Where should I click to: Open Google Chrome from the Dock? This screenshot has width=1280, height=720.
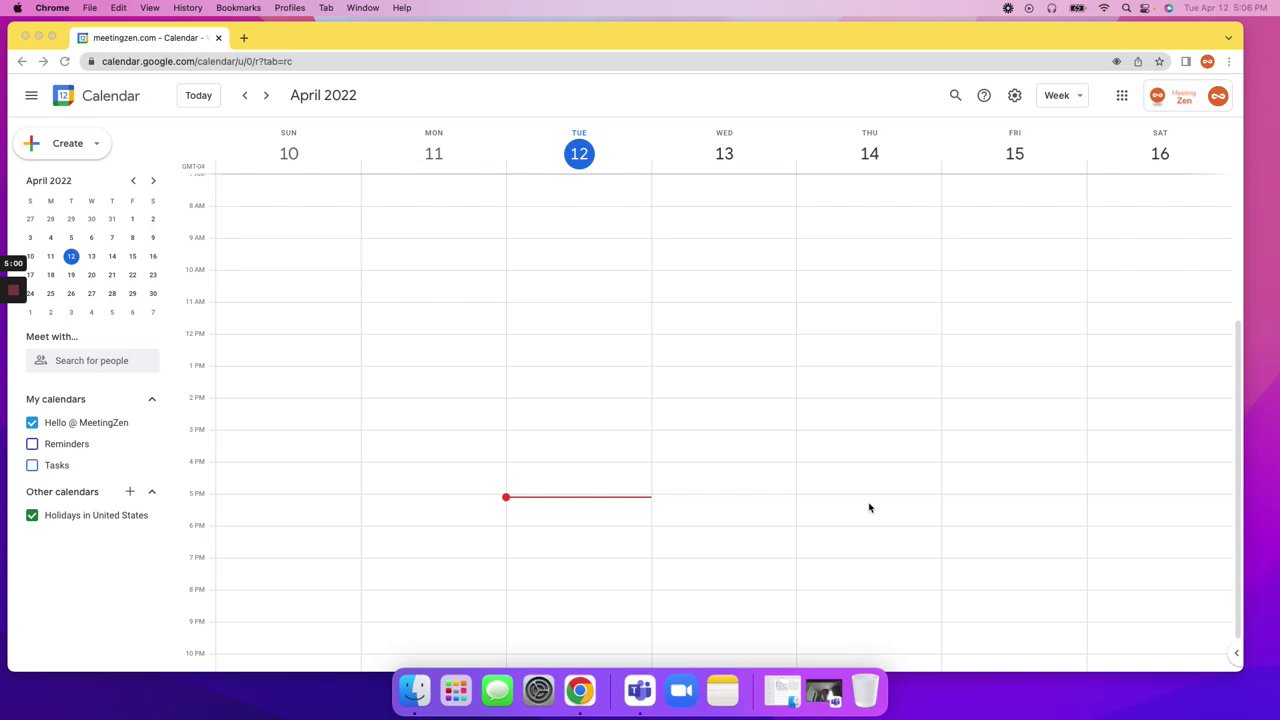point(579,691)
